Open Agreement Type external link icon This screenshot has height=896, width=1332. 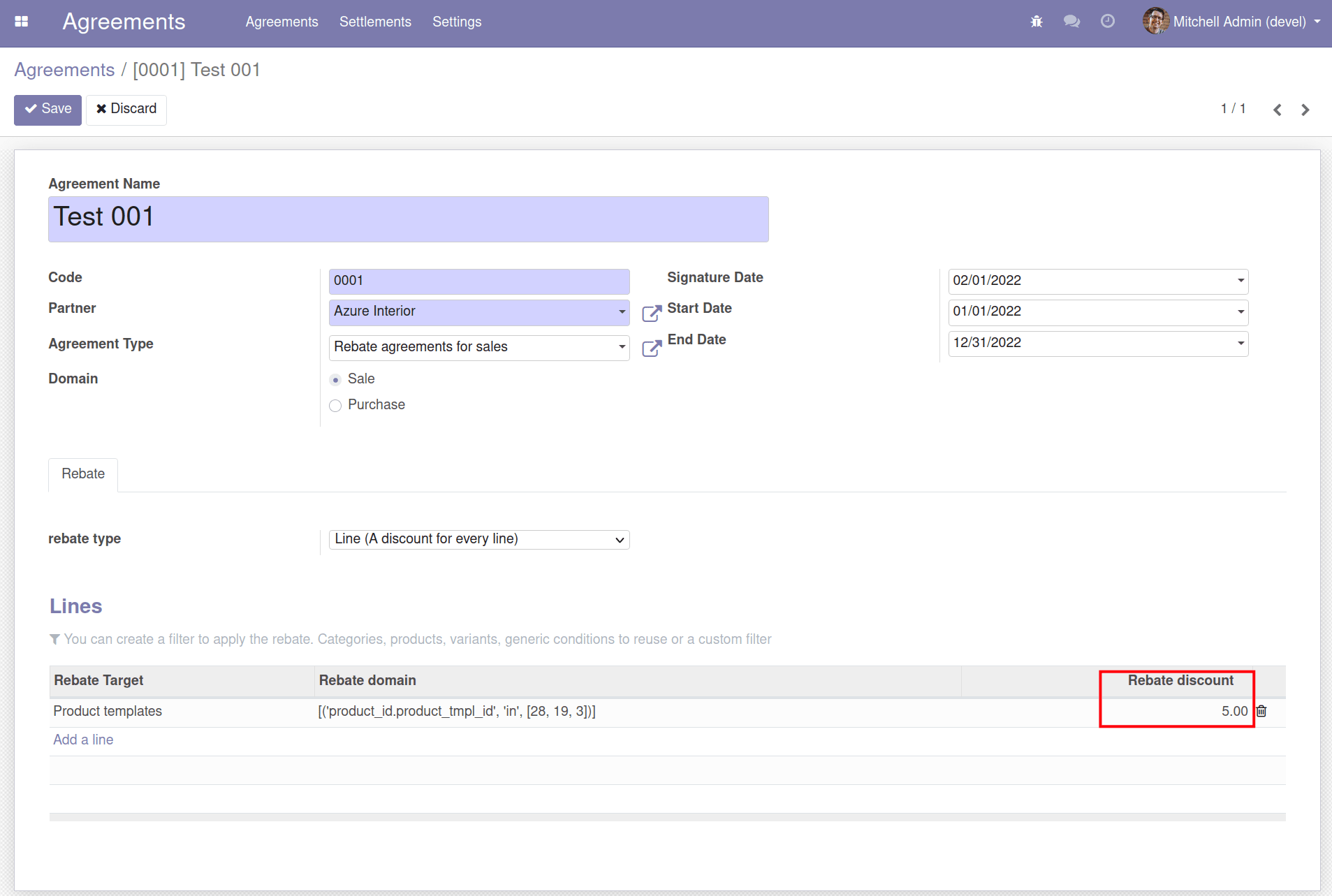[x=652, y=348]
